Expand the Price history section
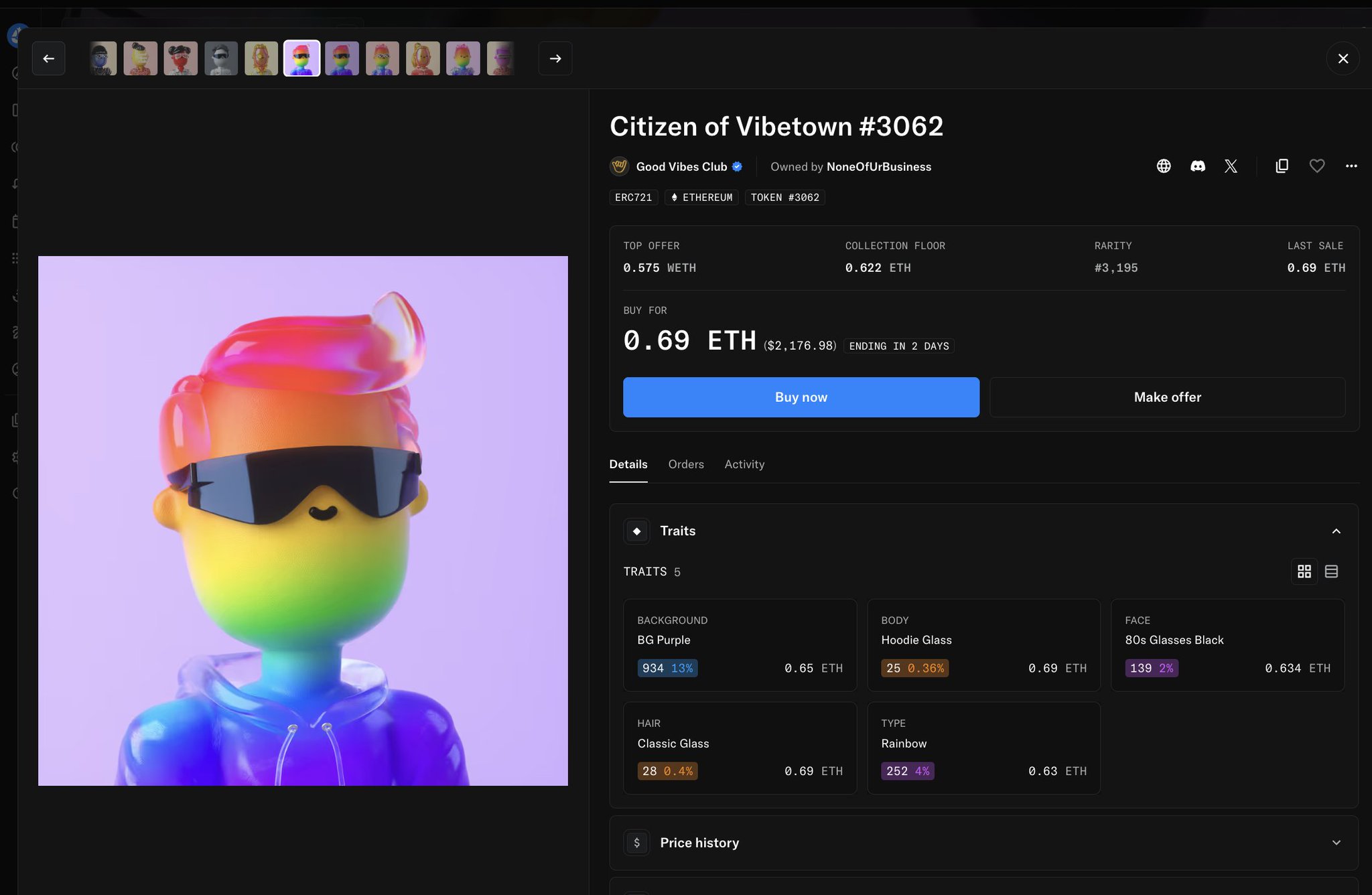 (1336, 843)
